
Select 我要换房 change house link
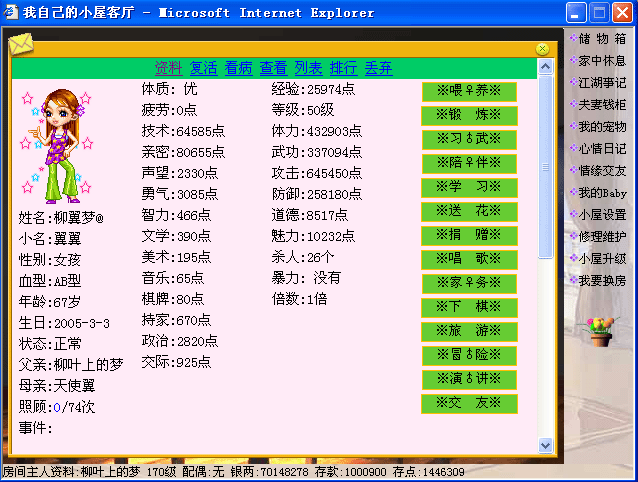(x=602, y=280)
